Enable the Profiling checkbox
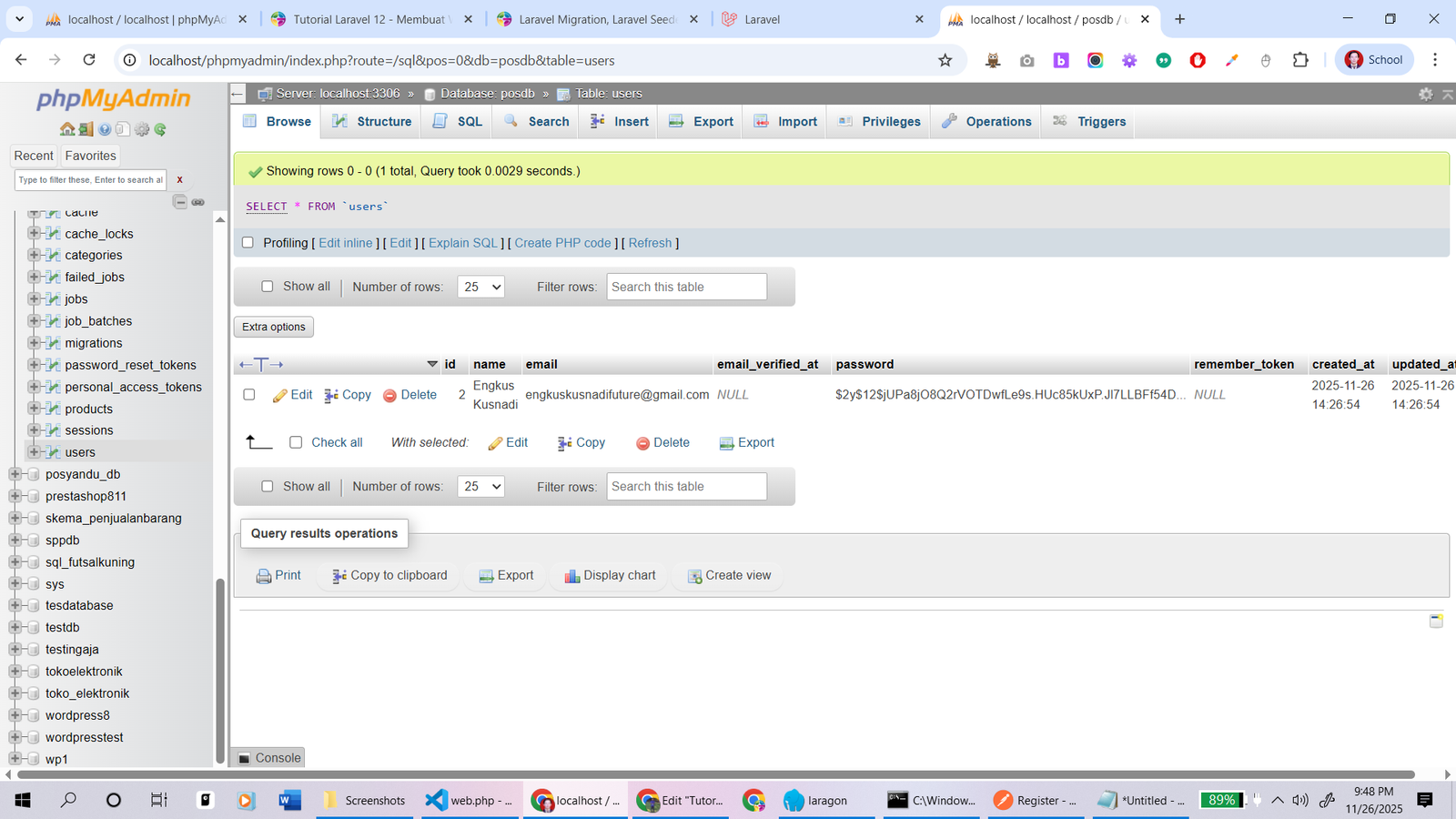 pyautogui.click(x=248, y=243)
